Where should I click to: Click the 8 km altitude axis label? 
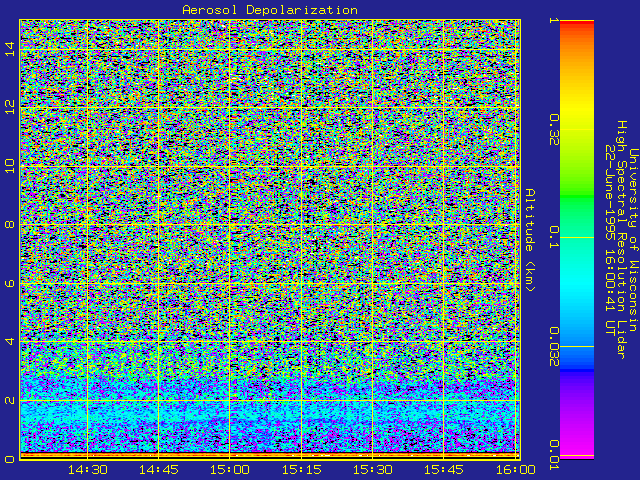point(9,224)
